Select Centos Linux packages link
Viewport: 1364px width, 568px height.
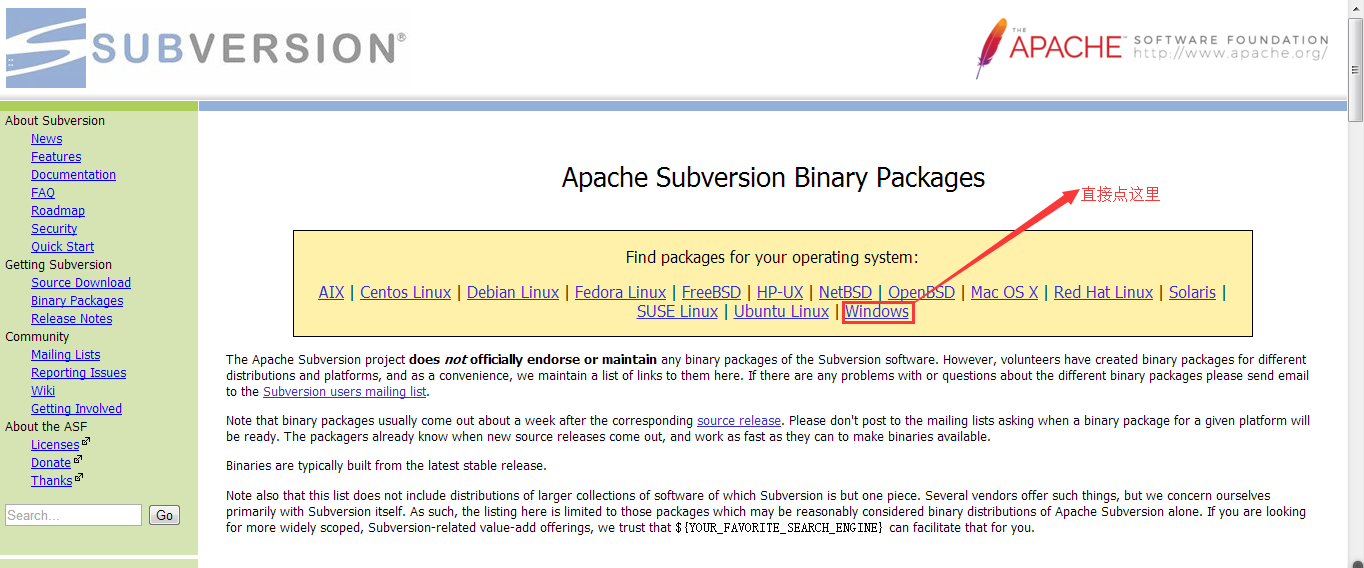click(x=405, y=292)
